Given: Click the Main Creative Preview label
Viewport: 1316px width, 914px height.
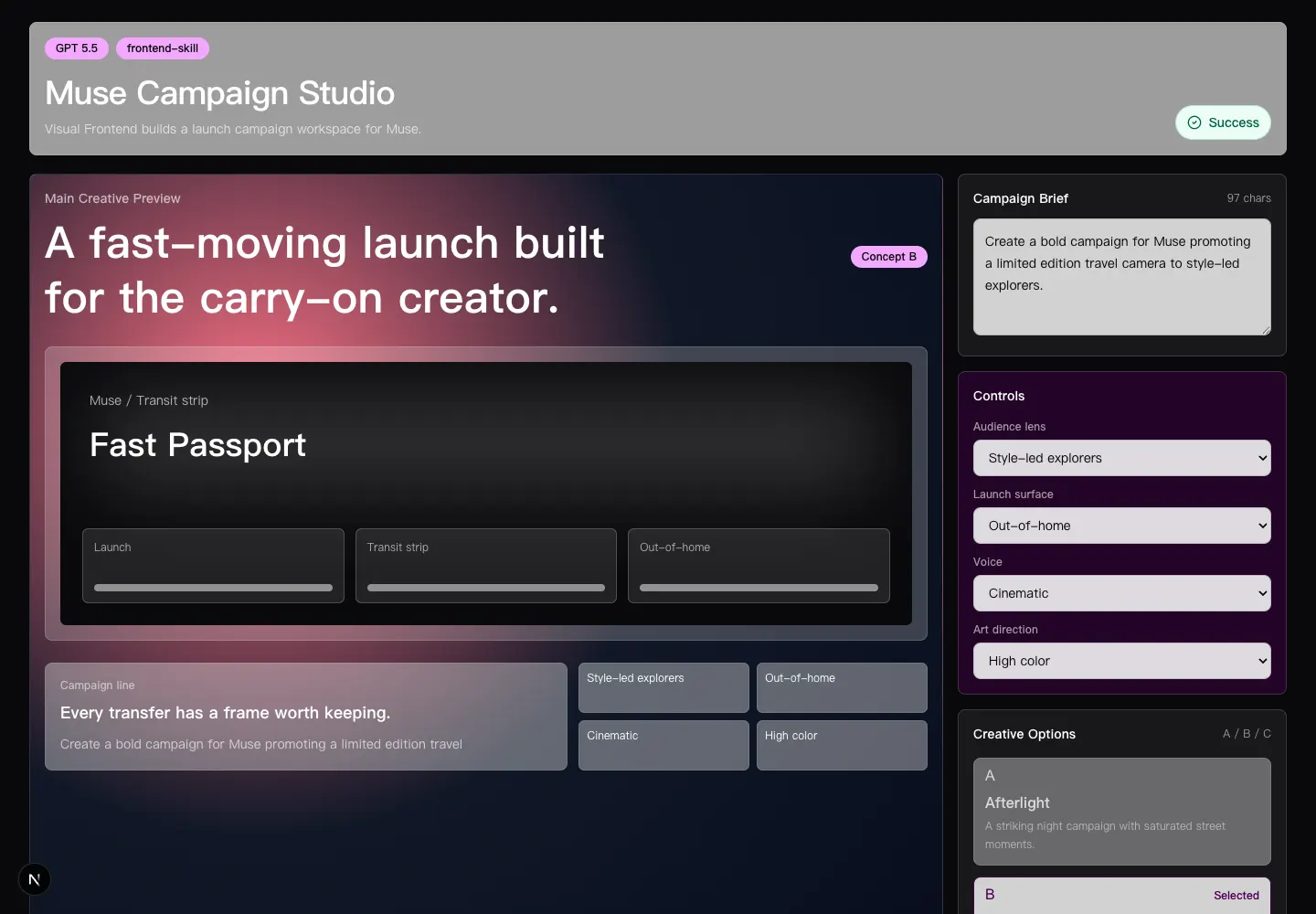Looking at the screenshot, I should tap(112, 198).
